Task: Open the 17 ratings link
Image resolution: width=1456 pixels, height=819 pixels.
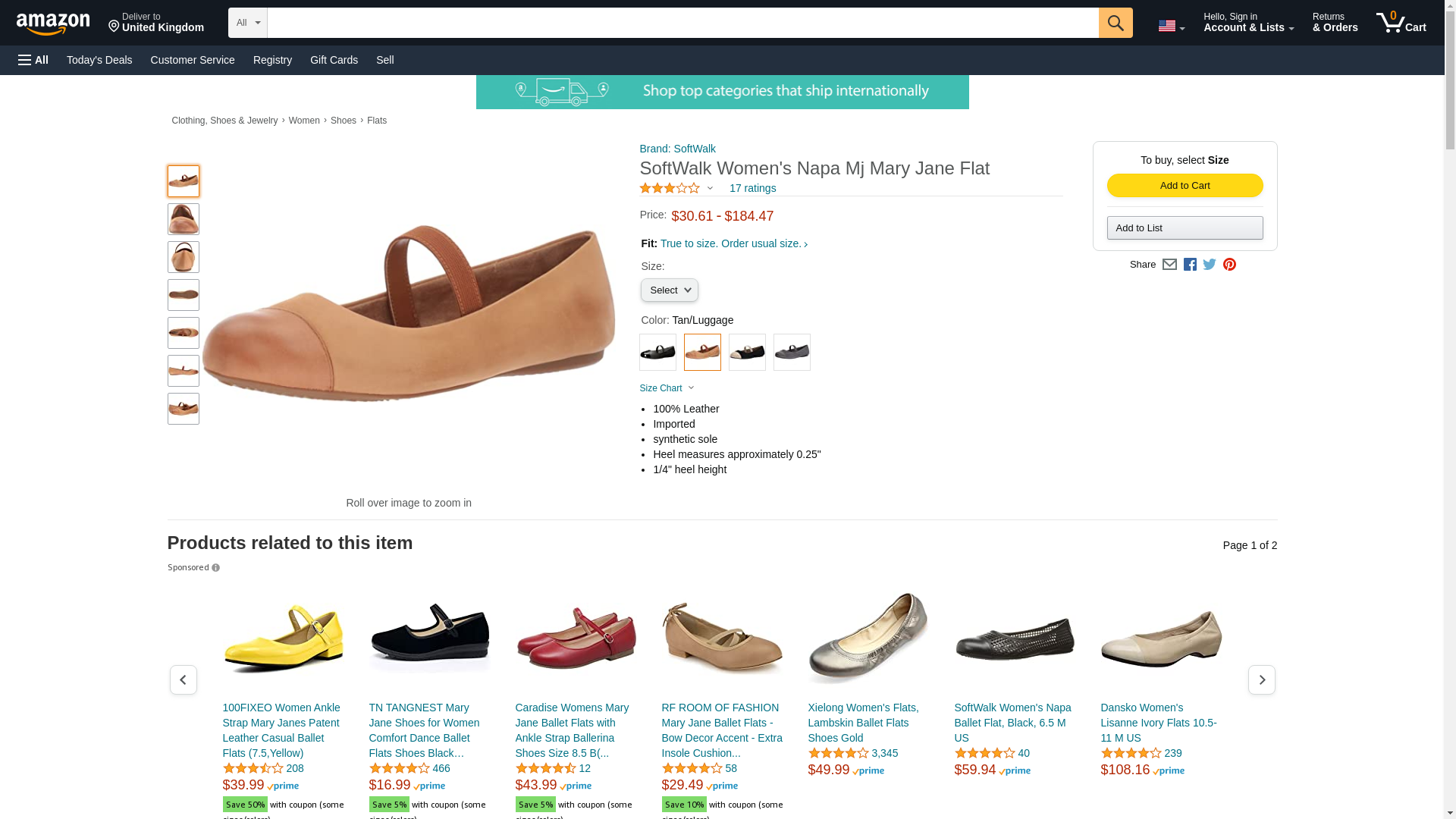Action: coord(752,188)
